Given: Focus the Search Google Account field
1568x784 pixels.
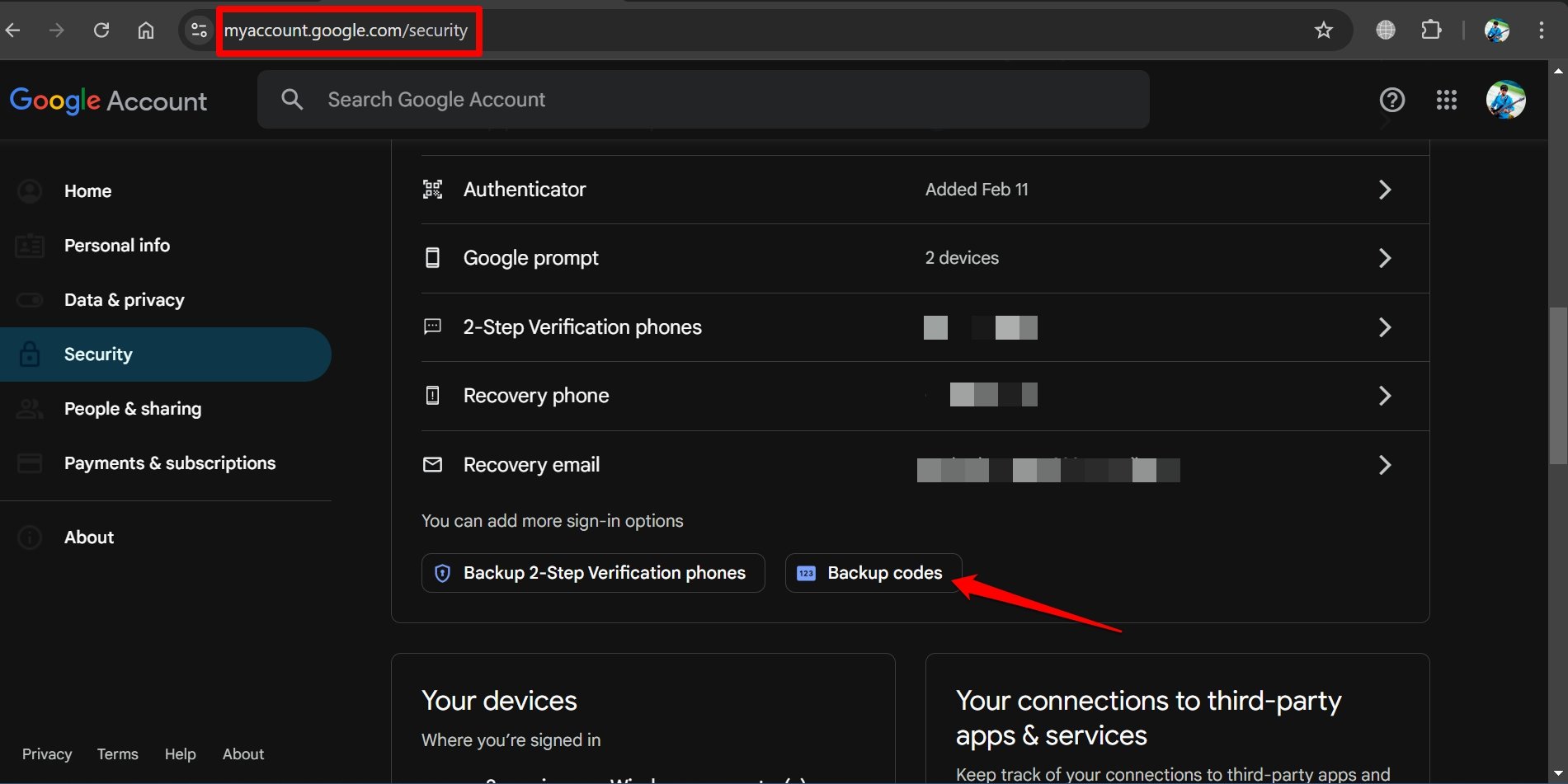Looking at the screenshot, I should pyautogui.click(x=704, y=100).
